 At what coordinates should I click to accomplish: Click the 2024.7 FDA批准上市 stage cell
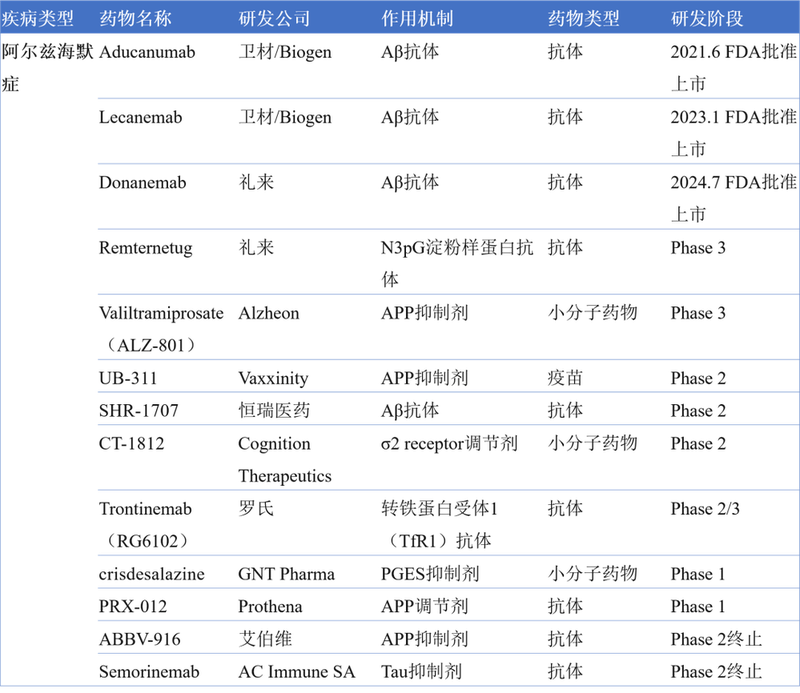(734, 198)
